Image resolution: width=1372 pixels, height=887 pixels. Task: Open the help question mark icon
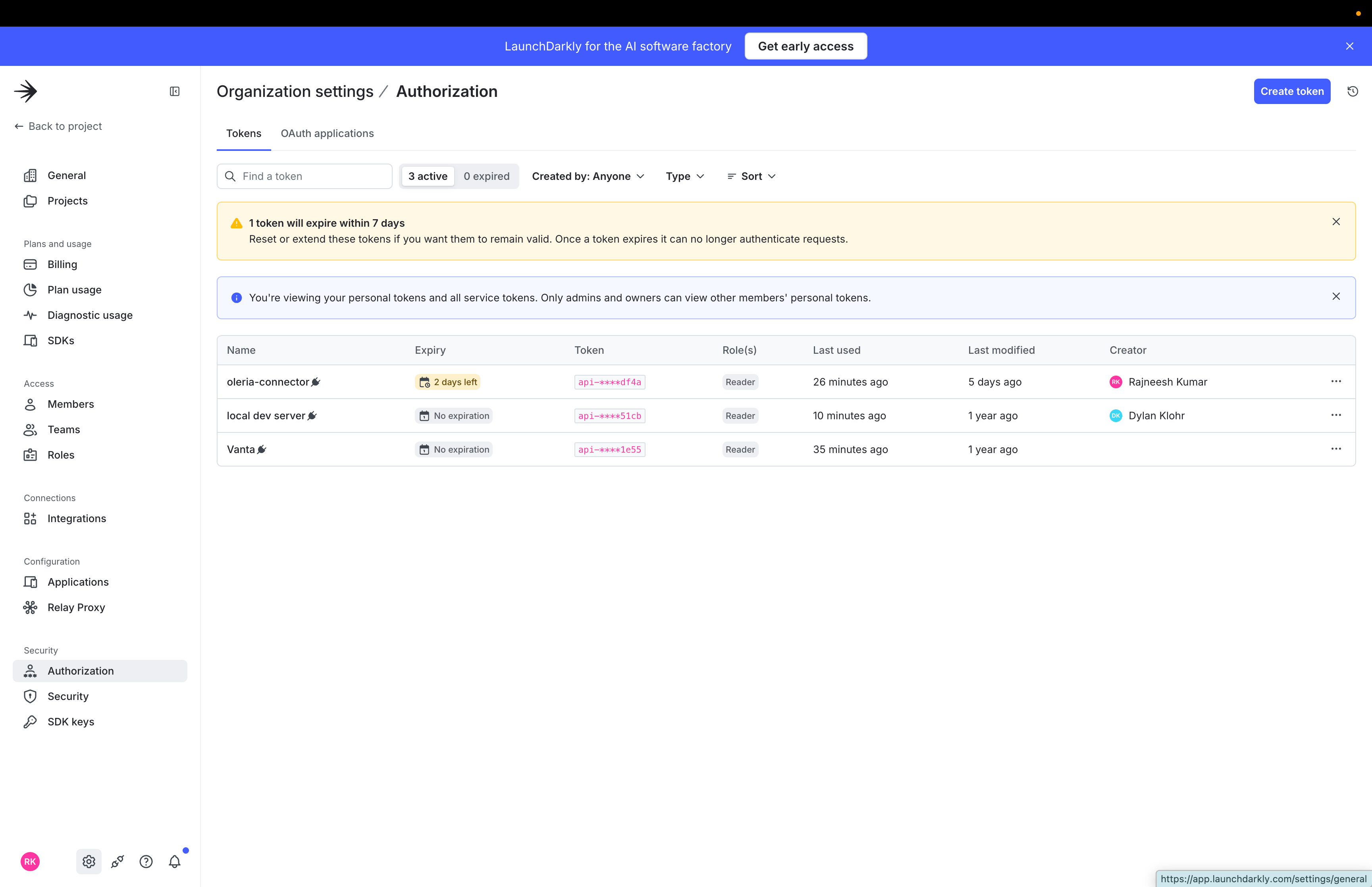[146, 861]
